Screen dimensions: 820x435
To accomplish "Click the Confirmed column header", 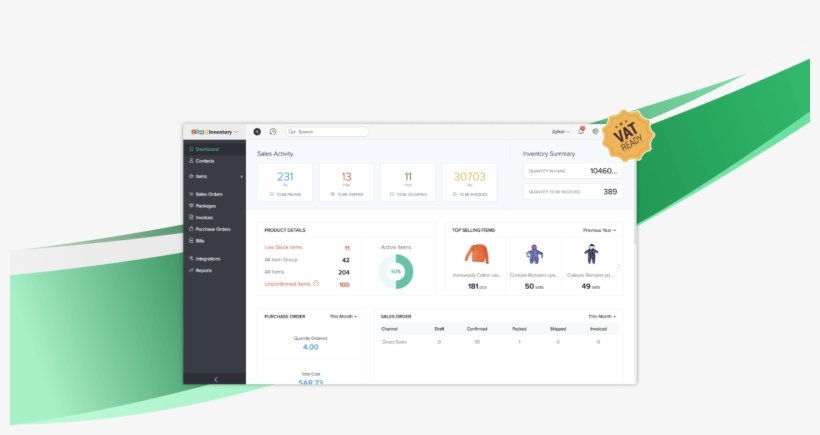I will pos(477,329).
